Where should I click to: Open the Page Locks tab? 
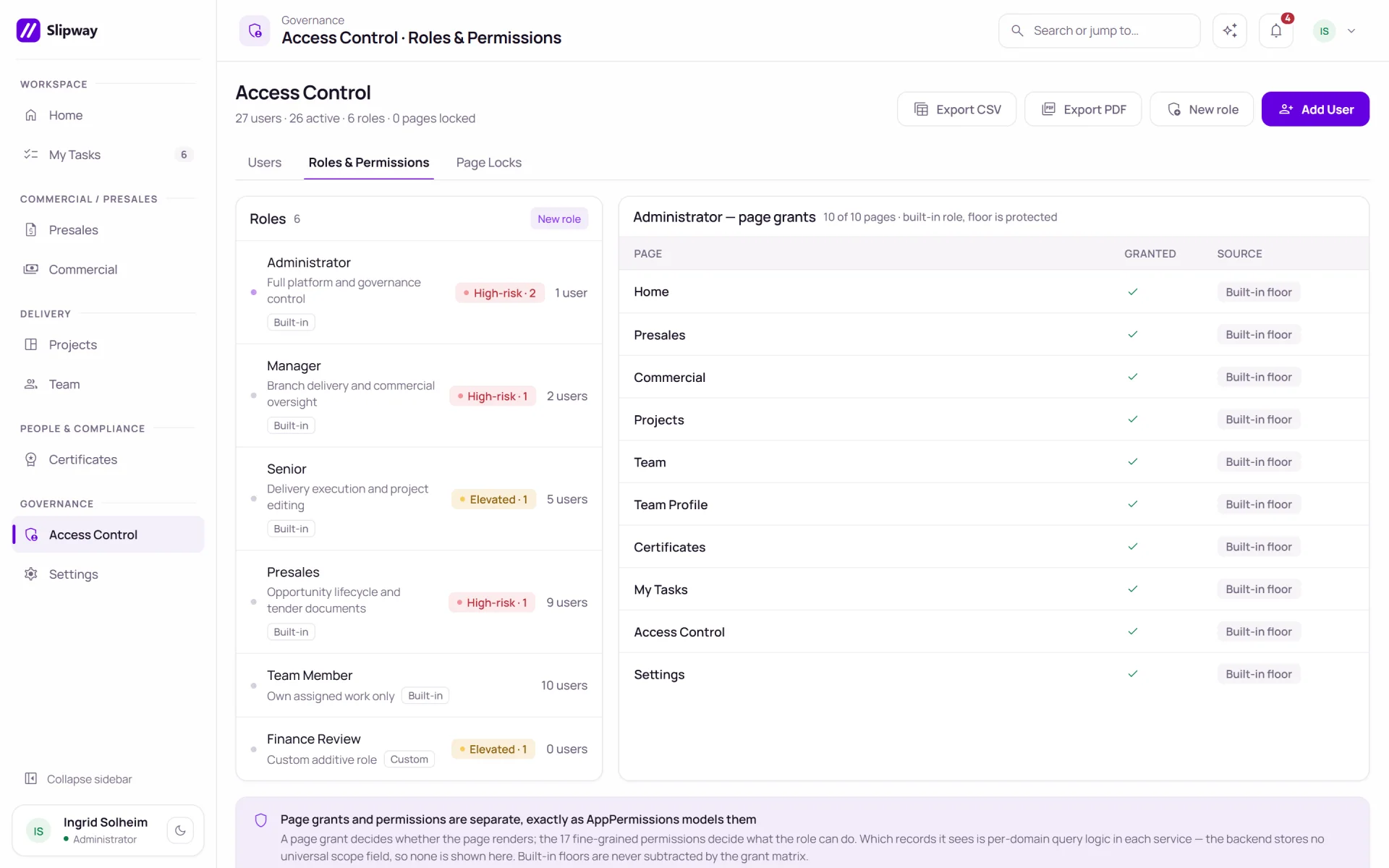click(x=489, y=162)
